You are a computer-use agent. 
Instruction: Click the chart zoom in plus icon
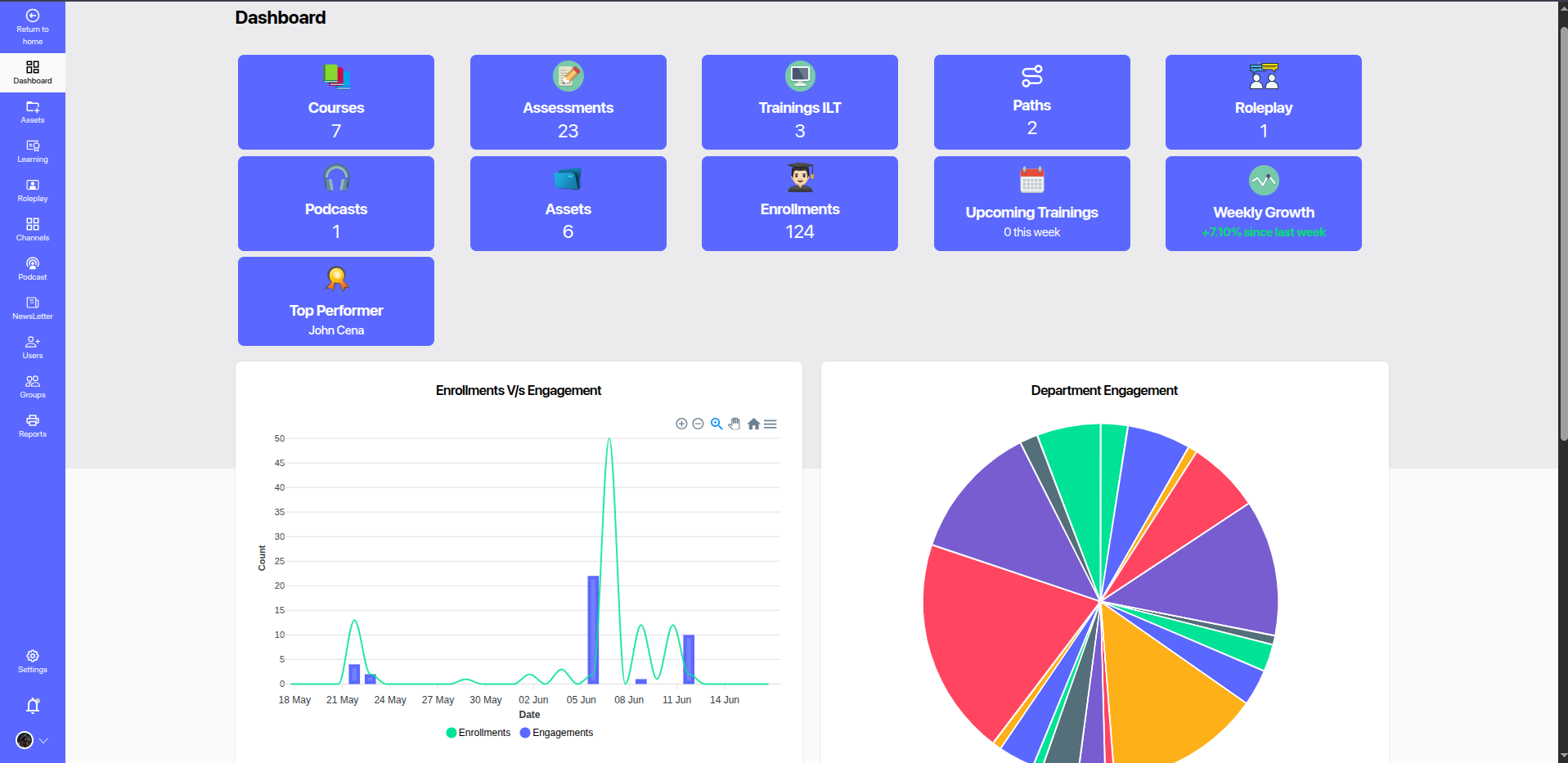click(681, 424)
